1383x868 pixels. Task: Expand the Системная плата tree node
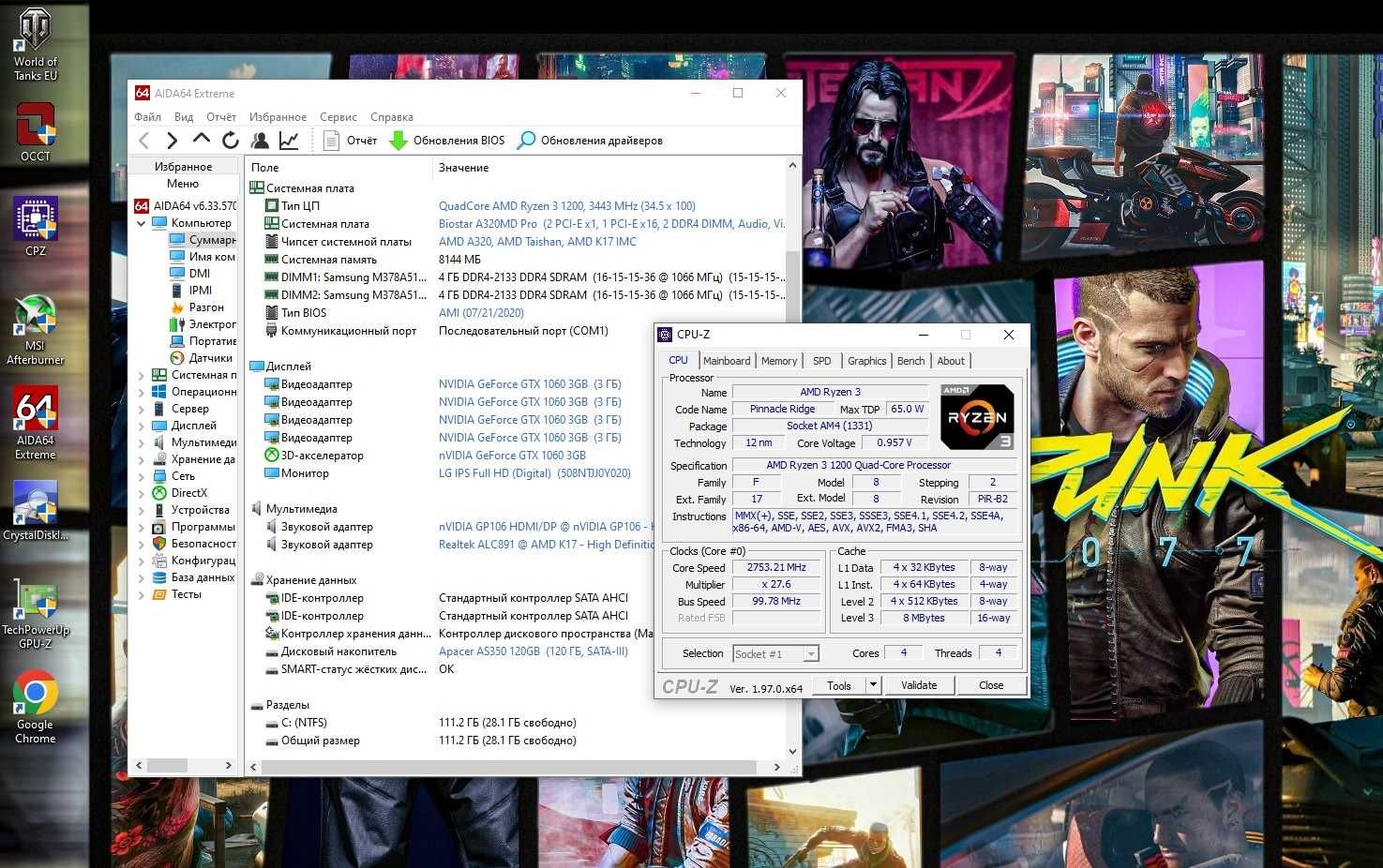tap(142, 375)
